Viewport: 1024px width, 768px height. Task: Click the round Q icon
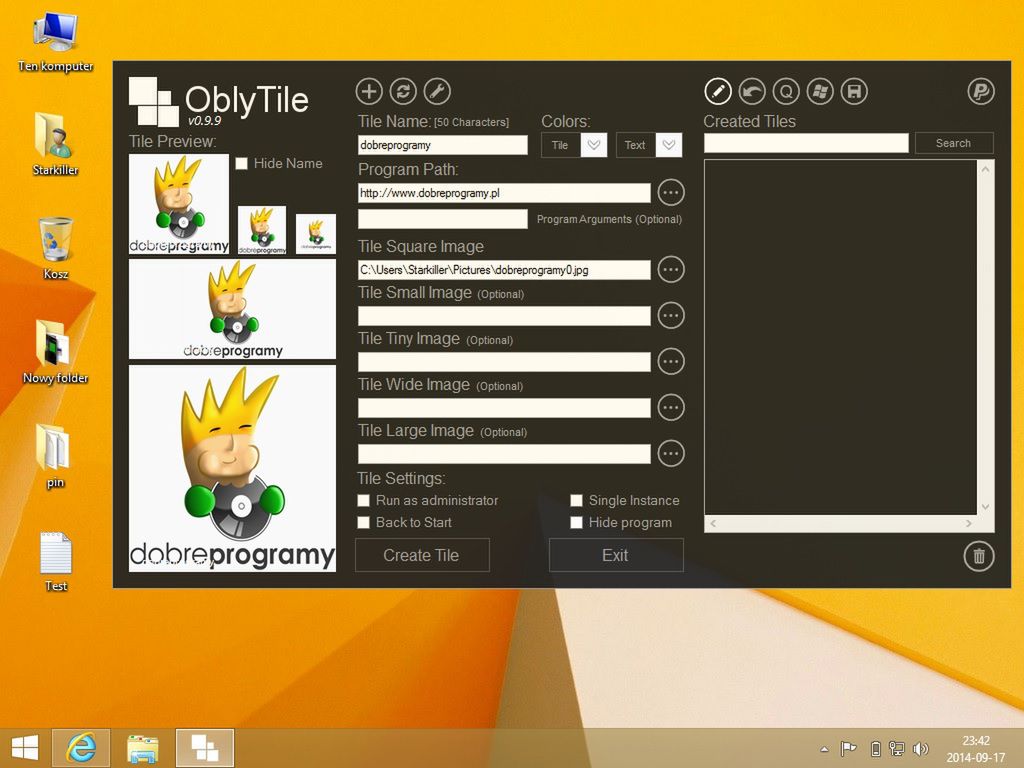786,91
